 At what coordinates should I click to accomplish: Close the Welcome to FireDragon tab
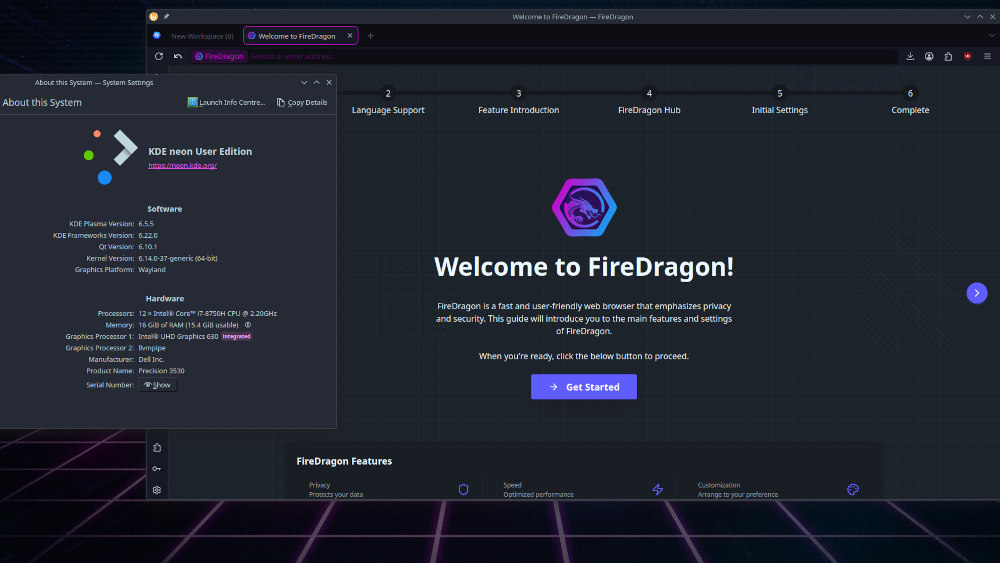(349, 36)
